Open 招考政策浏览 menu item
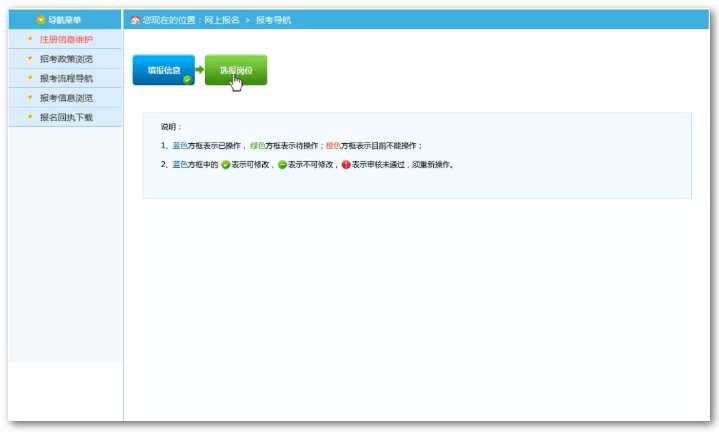719x432 pixels. click(x=66, y=59)
